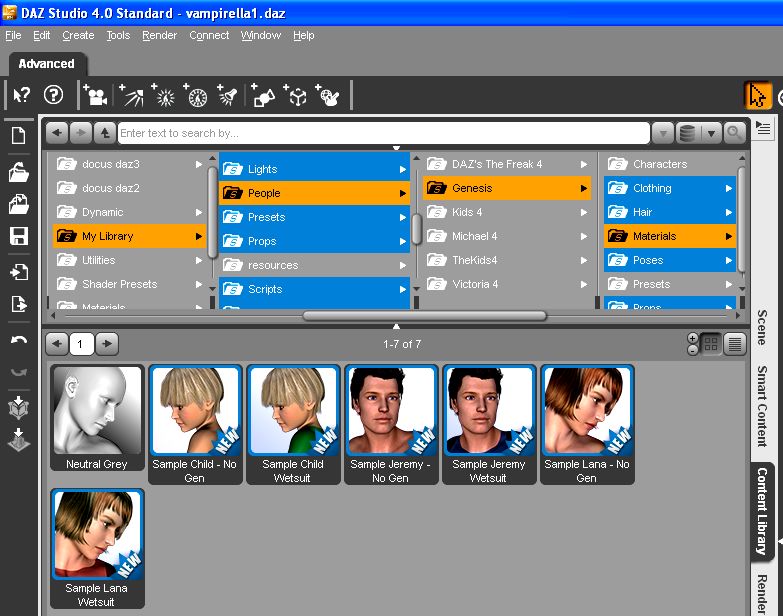Create a new camera from toolbar
The height and width of the screenshot is (616, 783).
pyautogui.click(x=95, y=95)
